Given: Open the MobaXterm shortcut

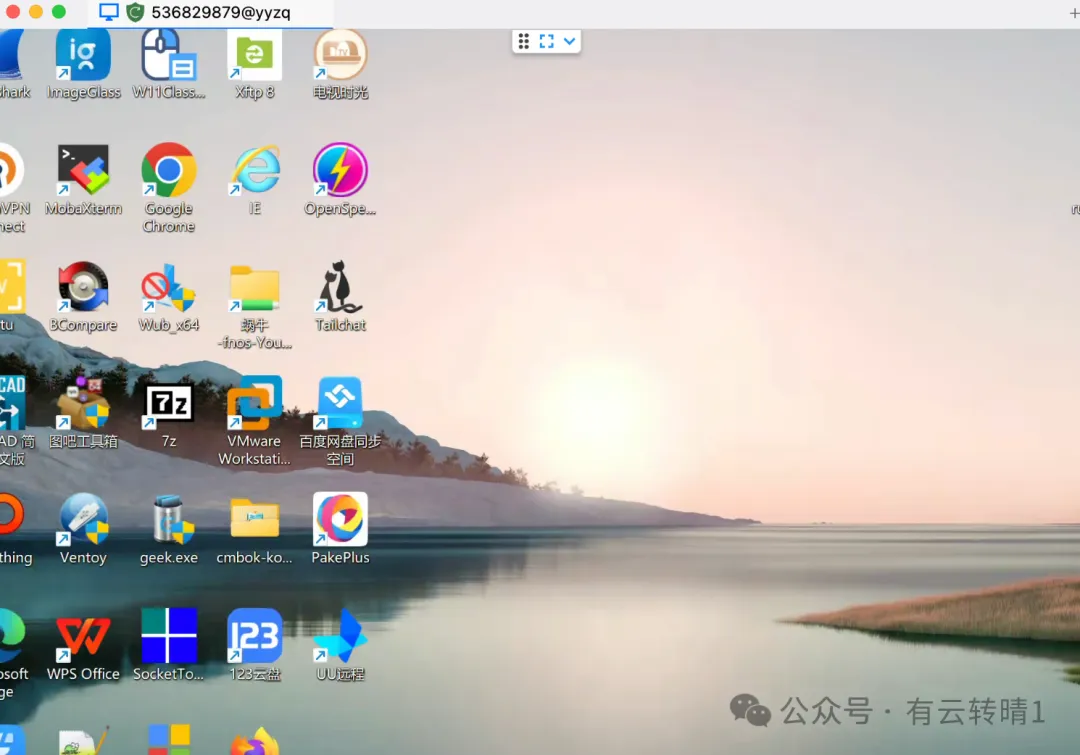Looking at the screenshot, I should coord(83,170).
